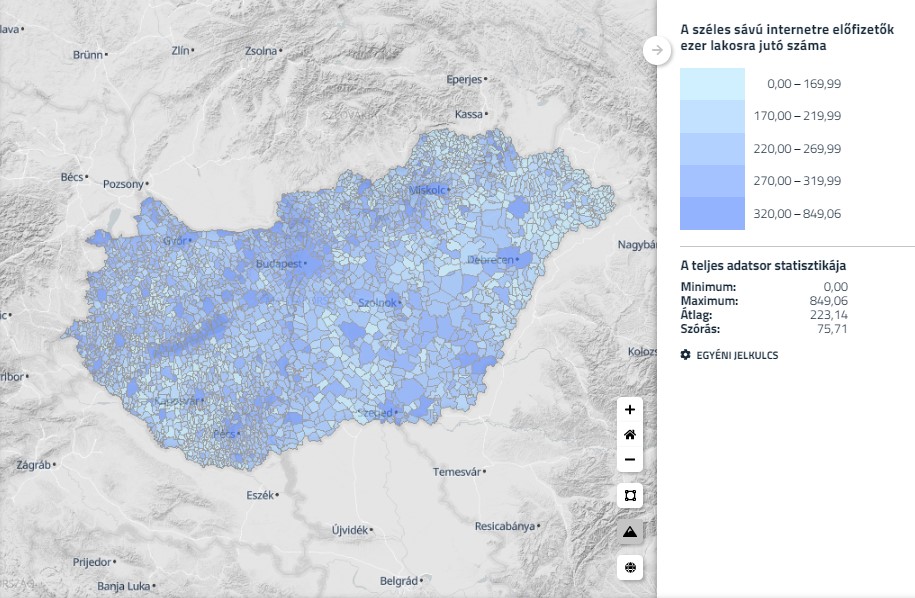Viewport: 915px width, 598px height.
Task: Open the Egyéni jelkulcs gear settings
Action: 685,355
